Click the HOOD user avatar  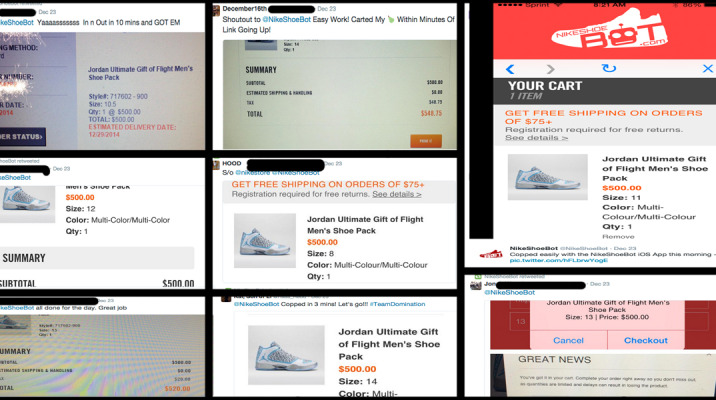(217, 165)
